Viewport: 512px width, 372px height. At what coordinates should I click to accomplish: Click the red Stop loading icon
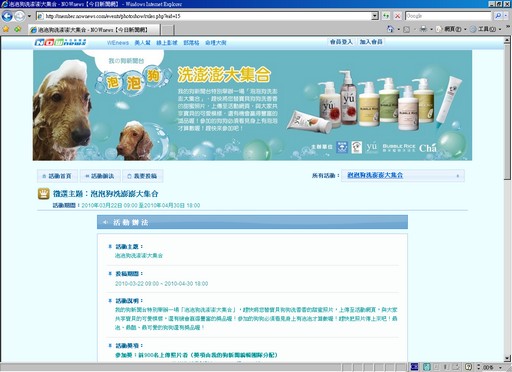[398, 16]
